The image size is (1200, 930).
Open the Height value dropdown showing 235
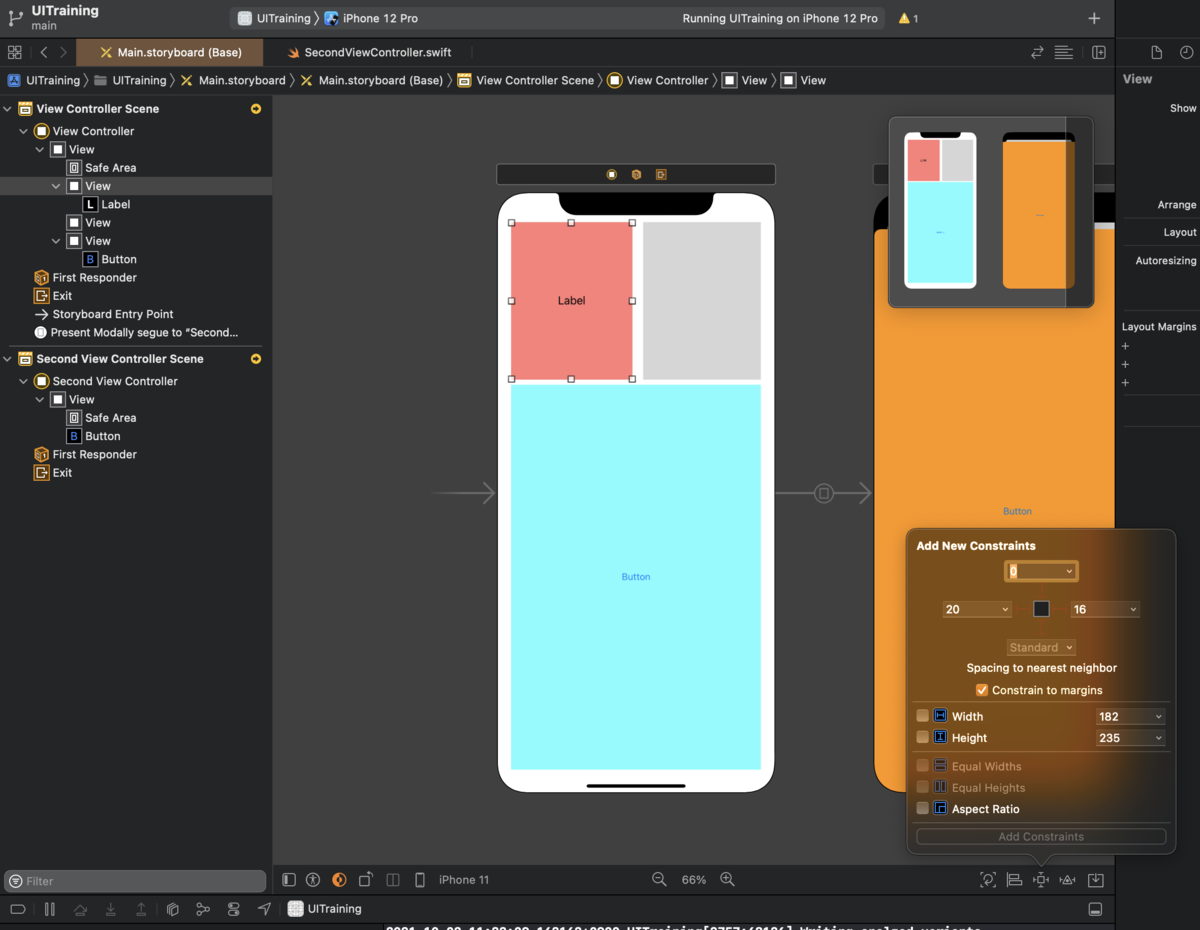coord(1159,738)
